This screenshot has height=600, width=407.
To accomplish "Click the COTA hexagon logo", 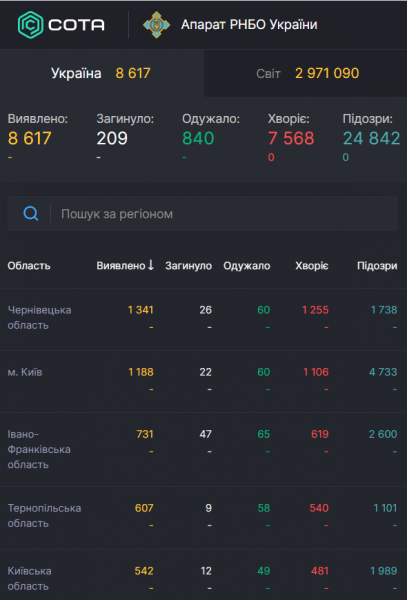I will (x=31, y=25).
